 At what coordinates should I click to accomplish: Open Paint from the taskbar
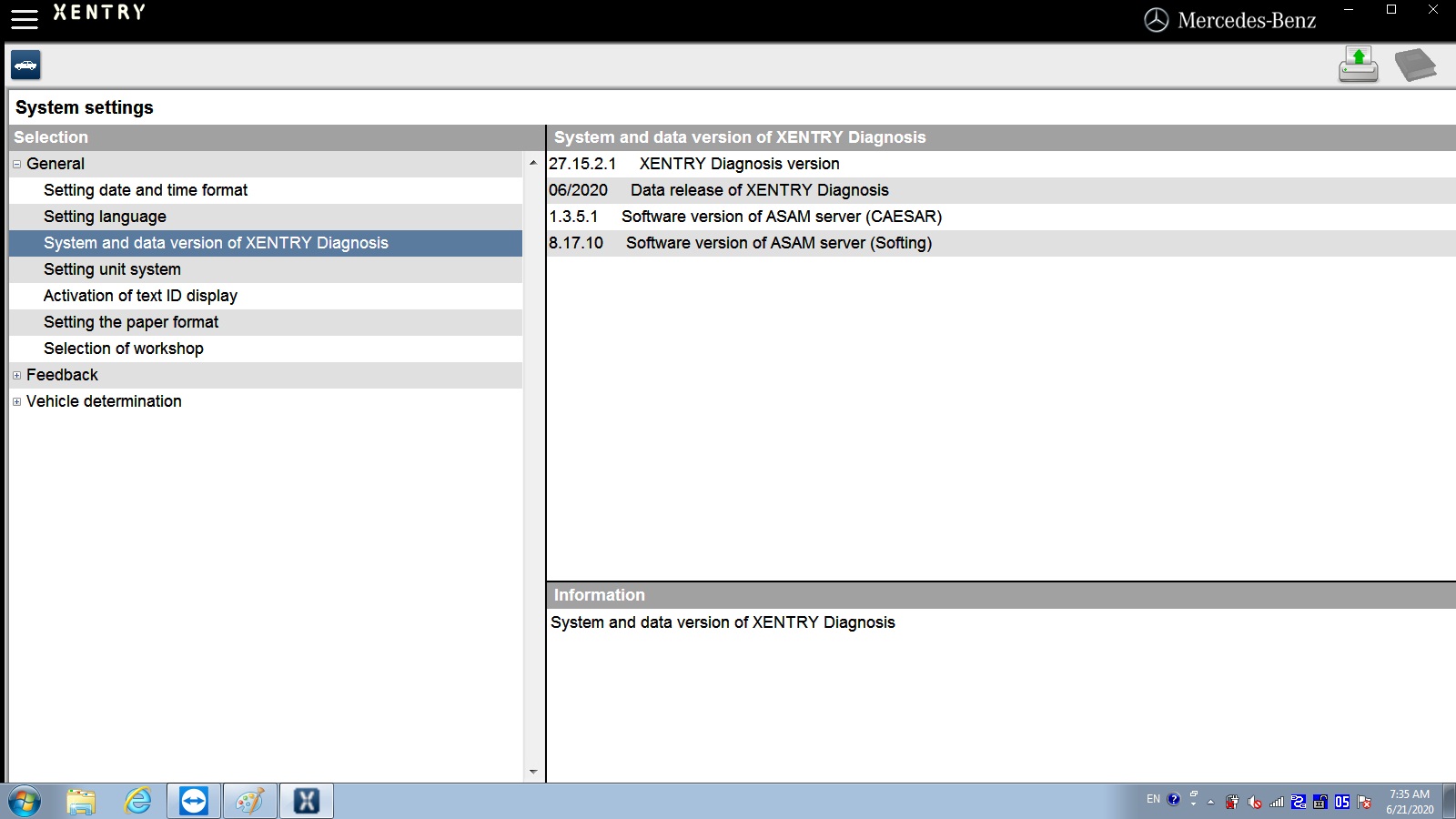(x=250, y=802)
